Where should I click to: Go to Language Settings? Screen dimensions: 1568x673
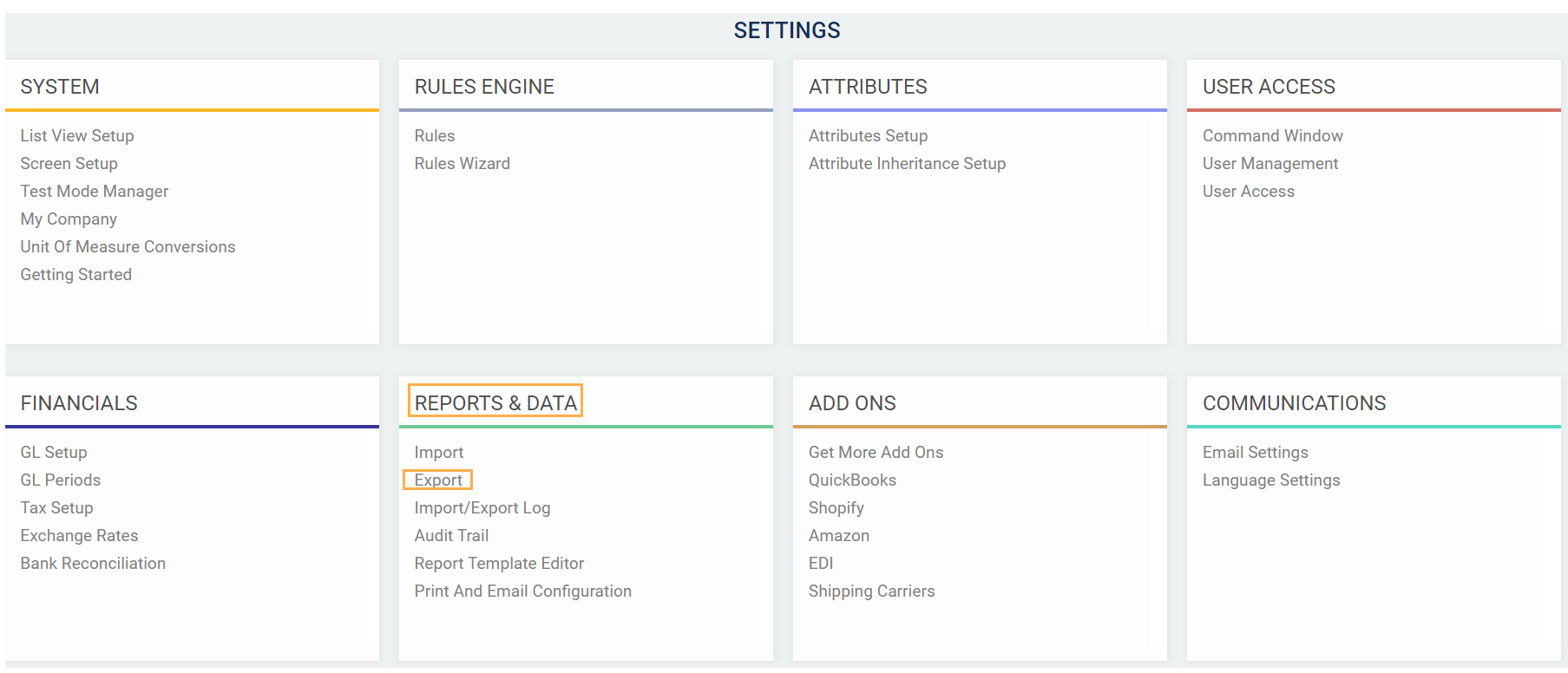coord(1271,480)
